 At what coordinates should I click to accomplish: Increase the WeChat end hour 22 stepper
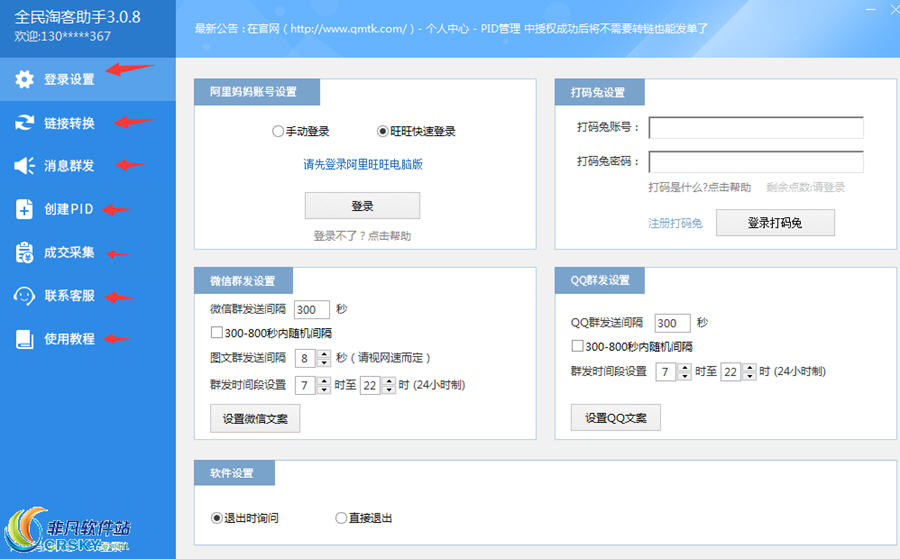tap(389, 381)
